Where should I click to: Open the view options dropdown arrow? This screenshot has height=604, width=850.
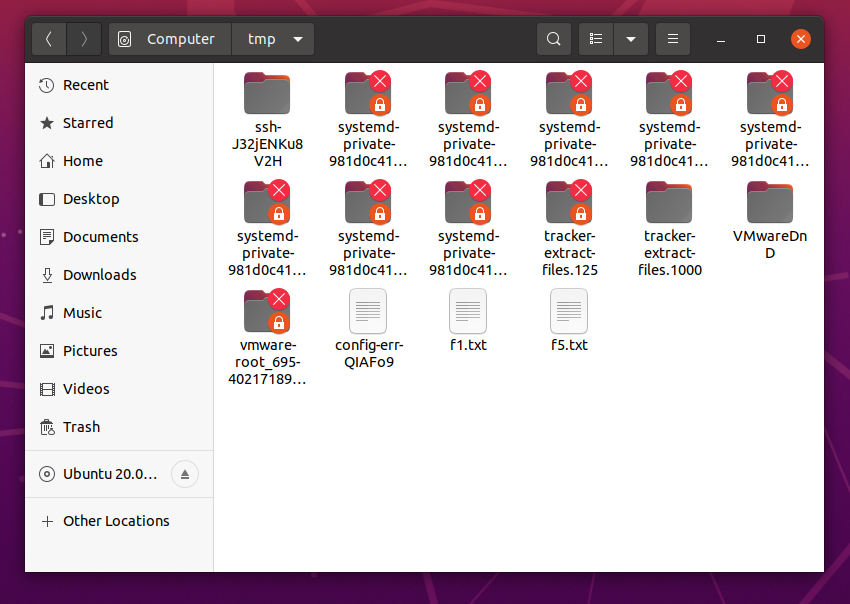tap(631, 38)
